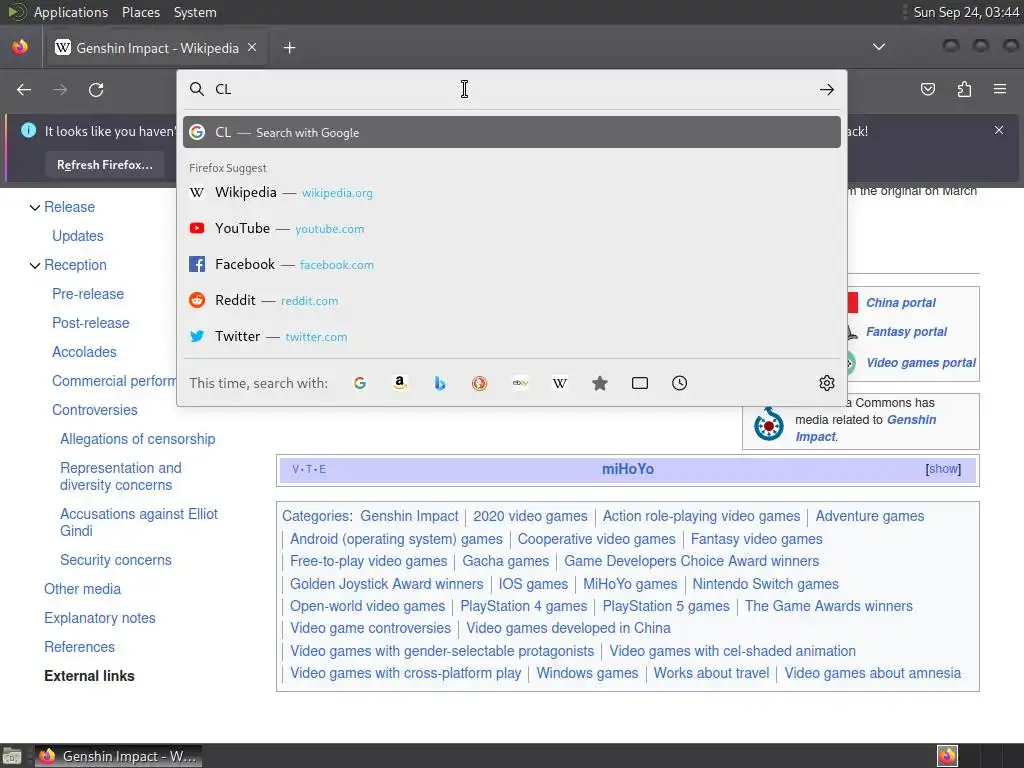Jump to Accolades section

pyautogui.click(x=84, y=352)
